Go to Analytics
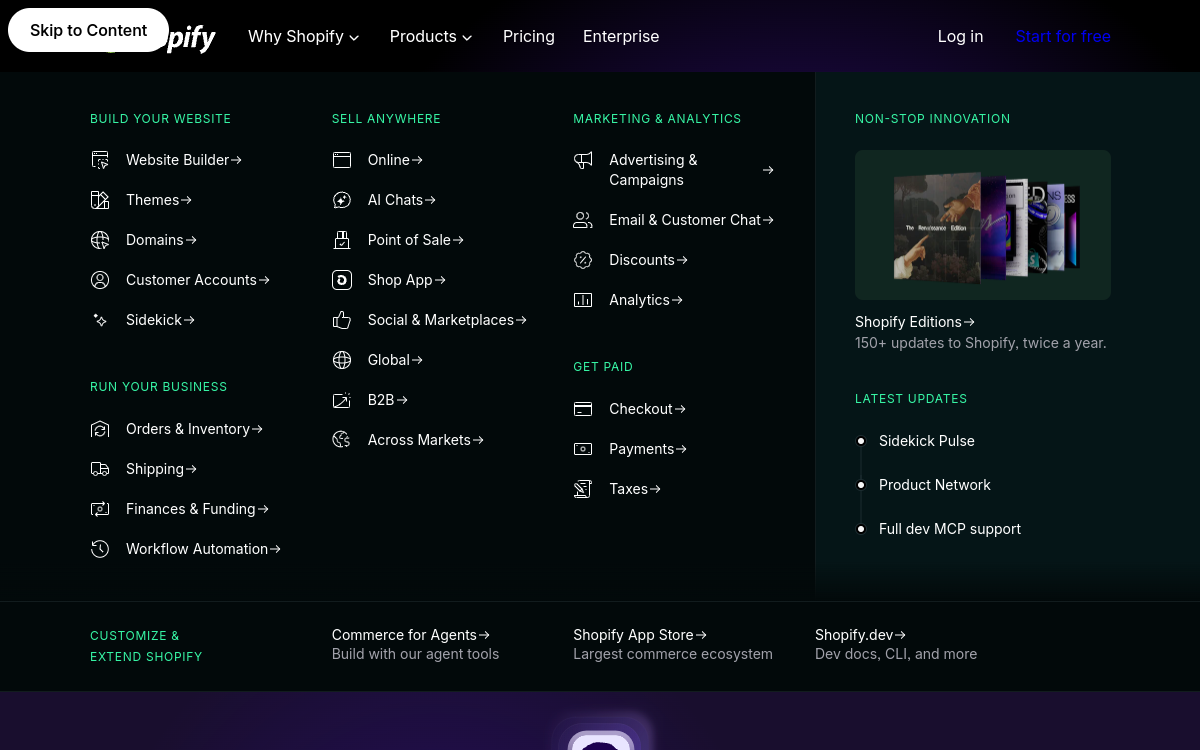 (646, 300)
